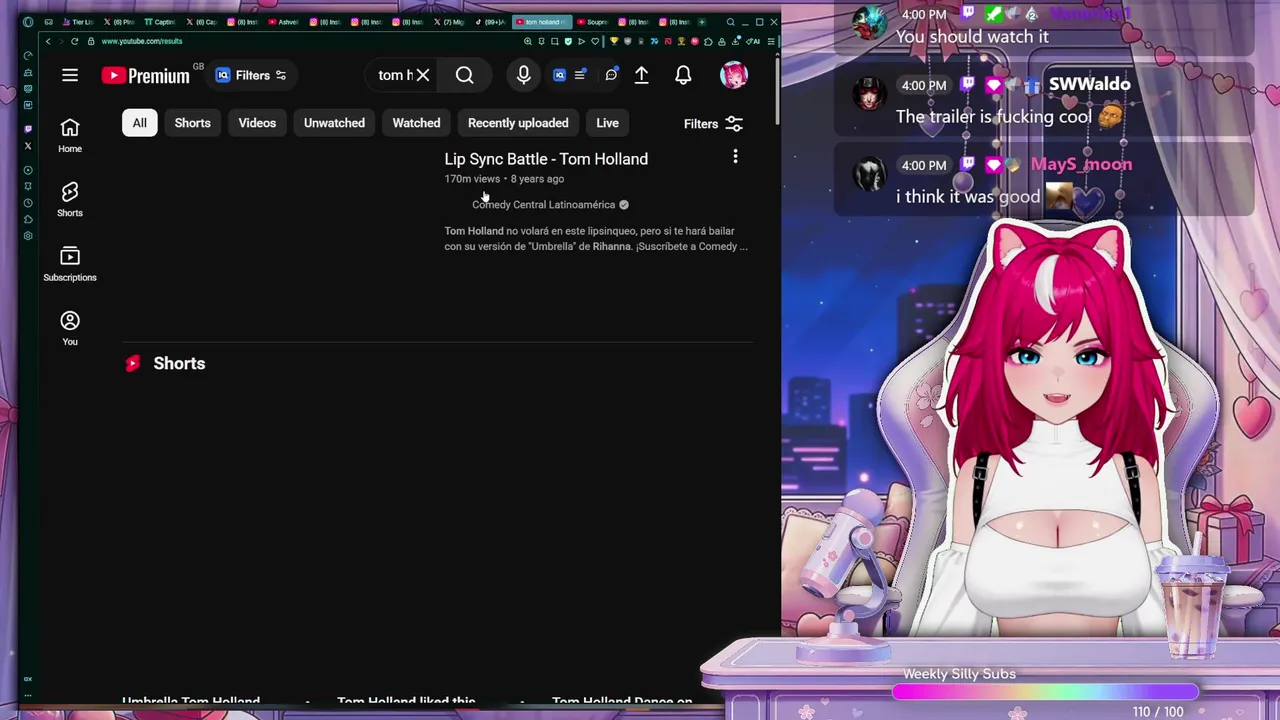This screenshot has width=1280, height=720.
Task: Click the YouTube Premium logo
Action: (x=146, y=76)
